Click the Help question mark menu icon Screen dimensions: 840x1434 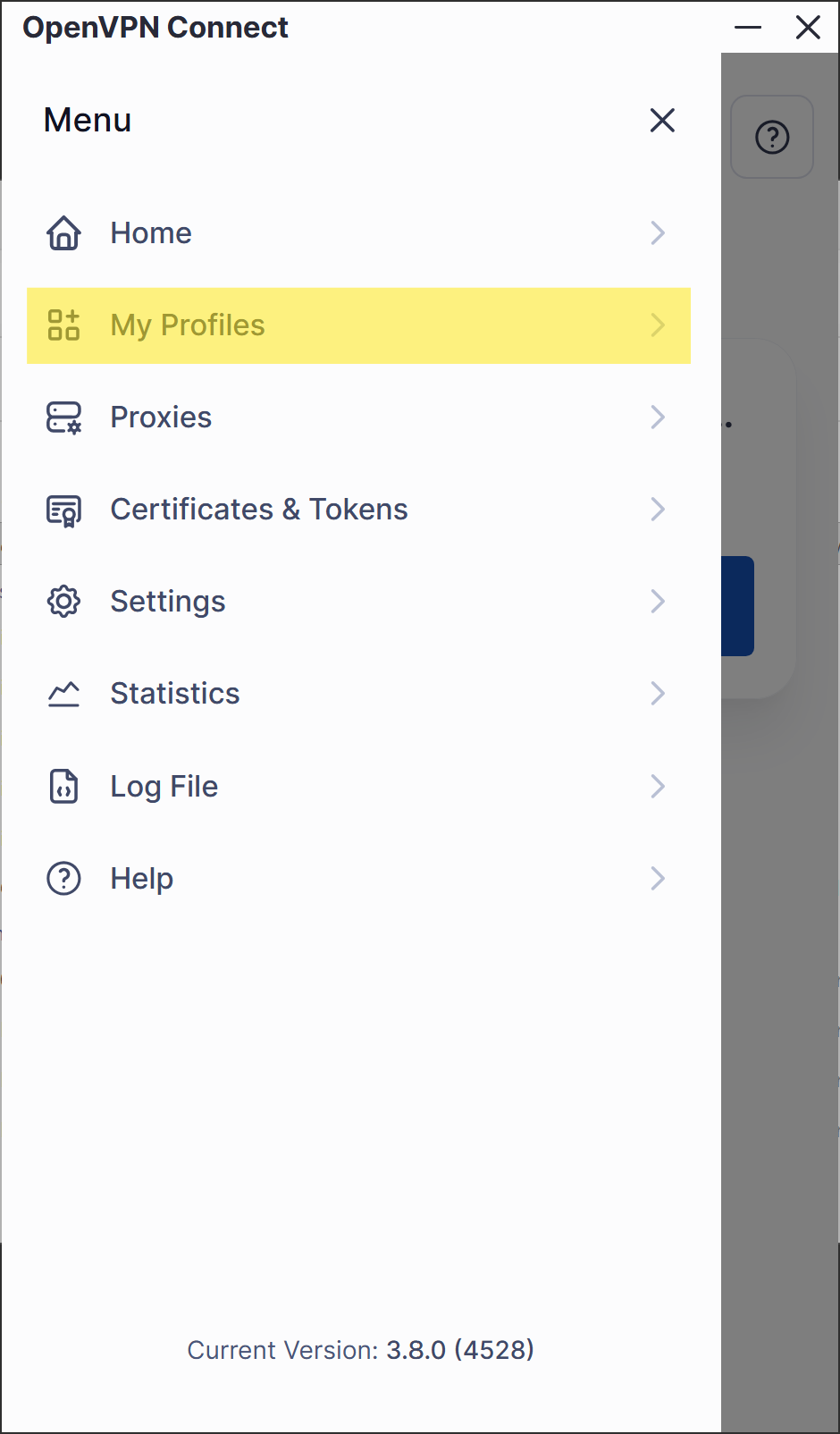pyautogui.click(x=63, y=879)
